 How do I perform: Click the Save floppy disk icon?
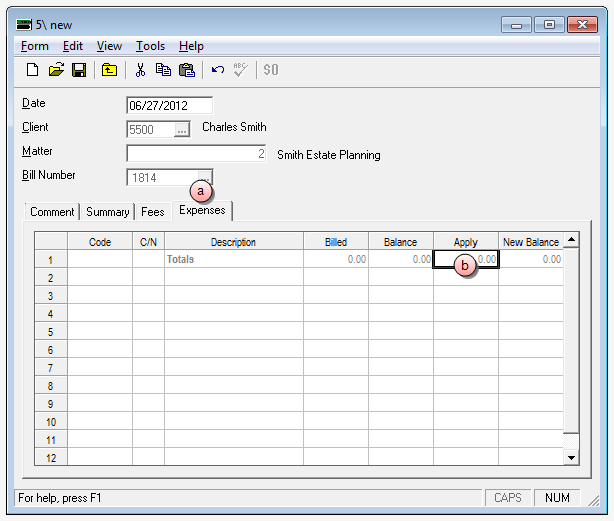[x=79, y=70]
